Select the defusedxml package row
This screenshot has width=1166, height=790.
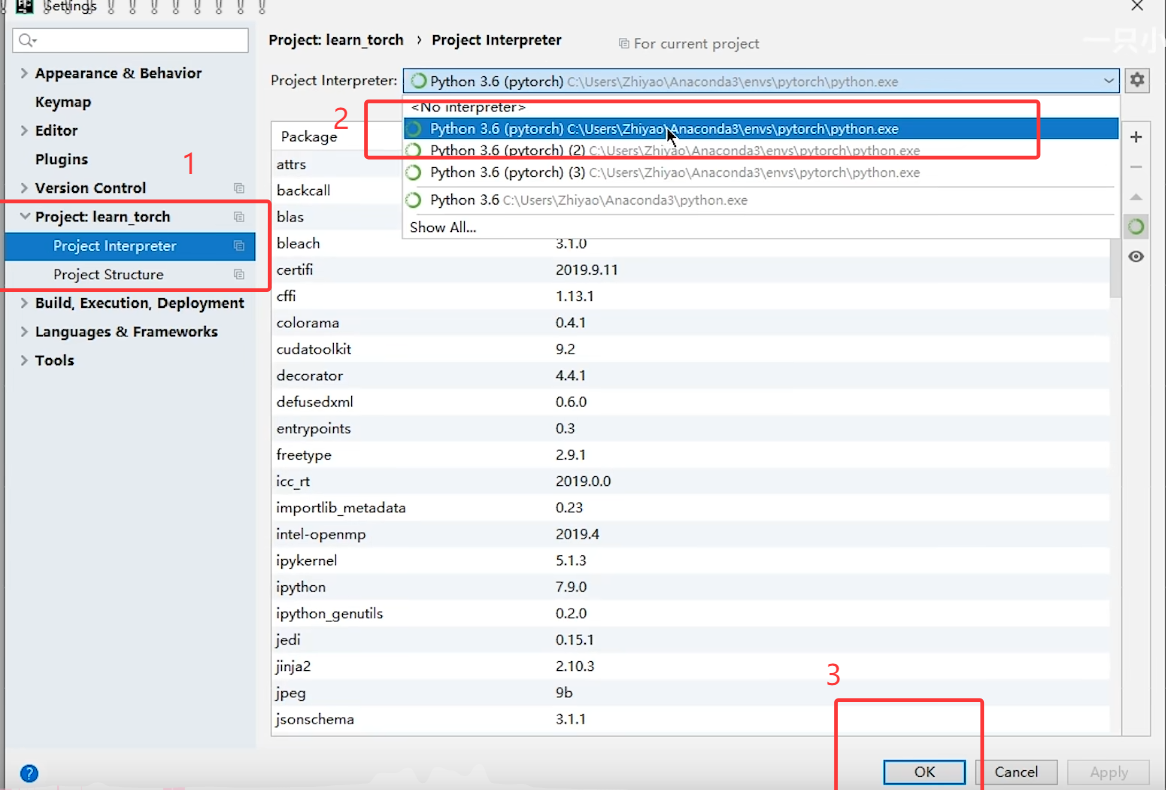[x=691, y=402]
